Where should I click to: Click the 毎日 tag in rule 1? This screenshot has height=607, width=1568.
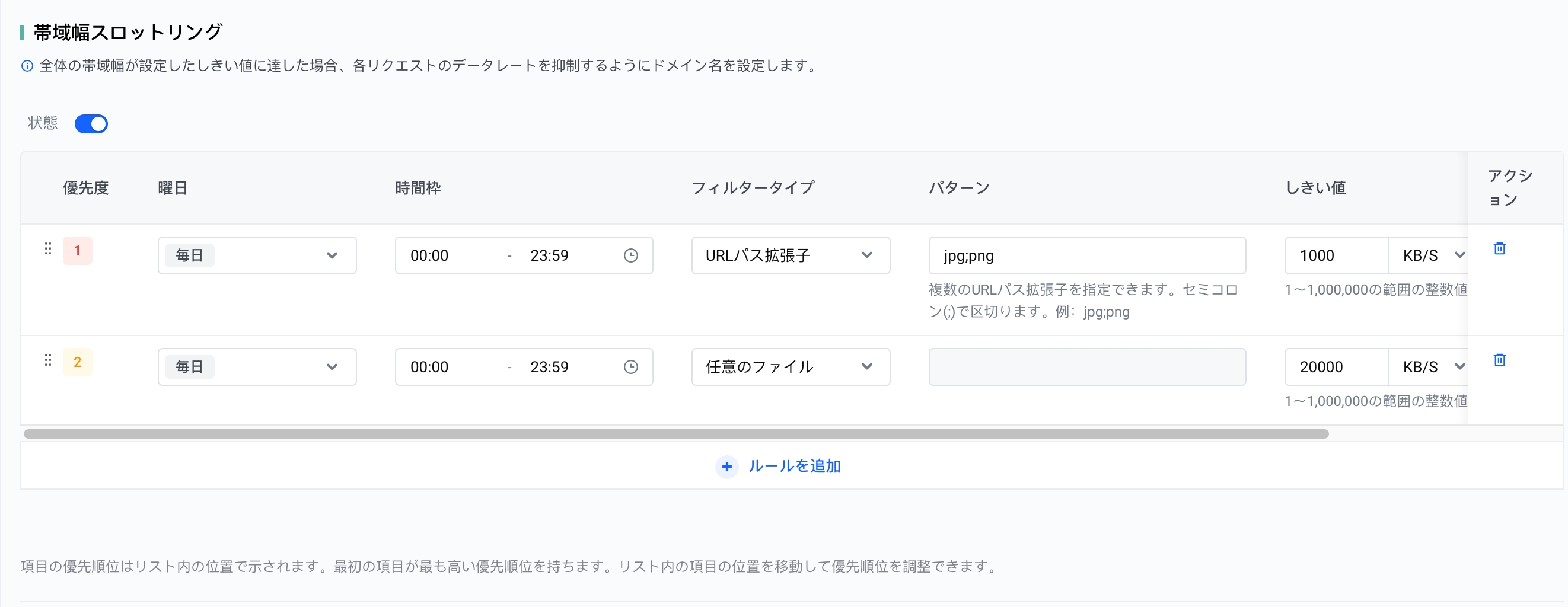click(x=189, y=255)
